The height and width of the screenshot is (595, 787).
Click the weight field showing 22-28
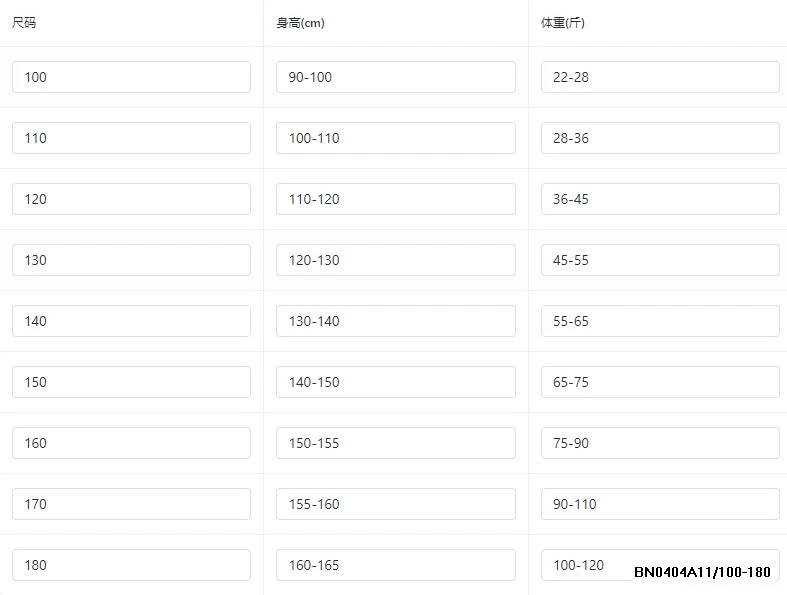(x=660, y=77)
